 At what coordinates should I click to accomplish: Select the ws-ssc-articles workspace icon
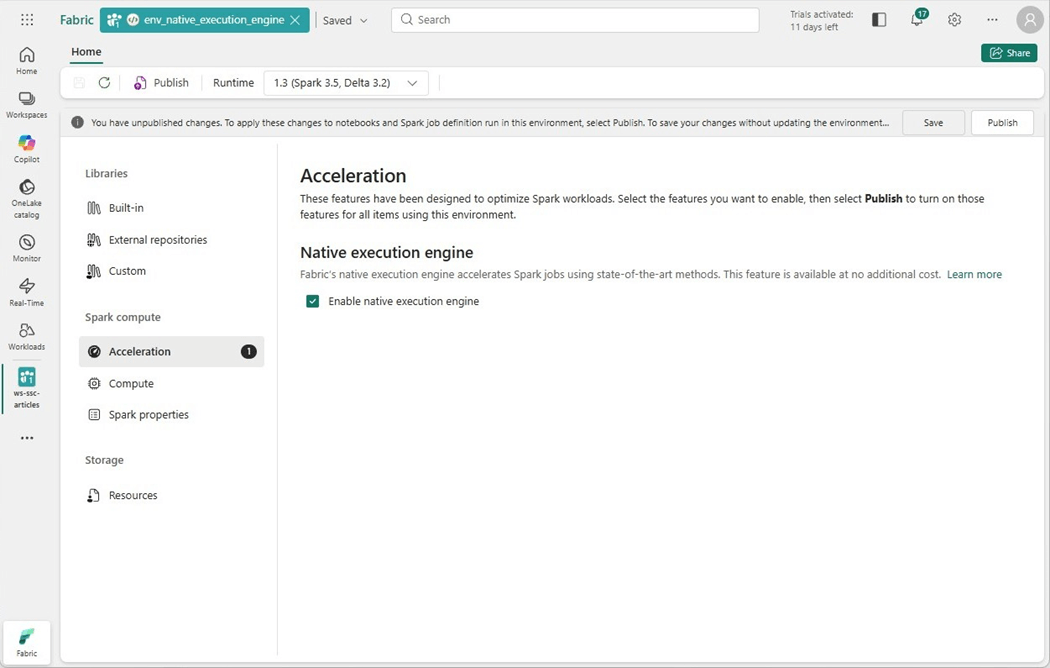pyautogui.click(x=27, y=388)
